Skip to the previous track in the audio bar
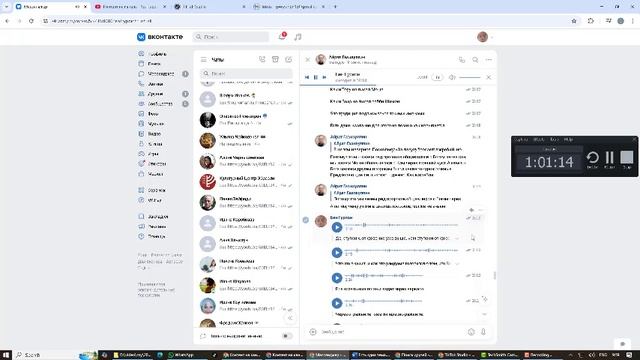Screen dimensions: 640x360 307,77
